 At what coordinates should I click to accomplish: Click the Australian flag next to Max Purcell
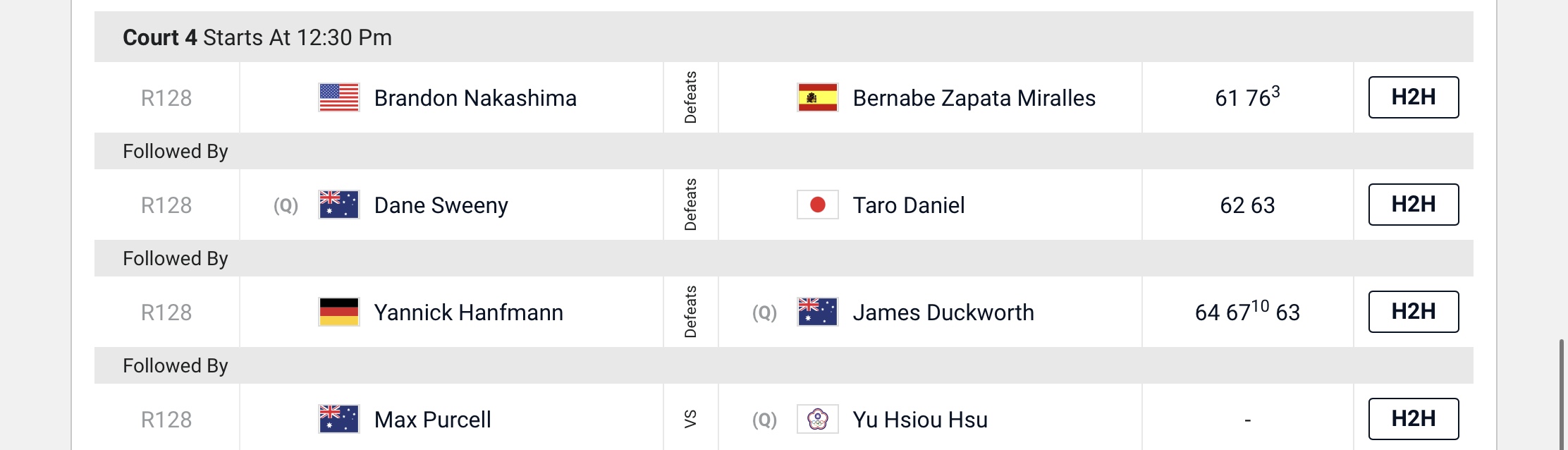(339, 419)
